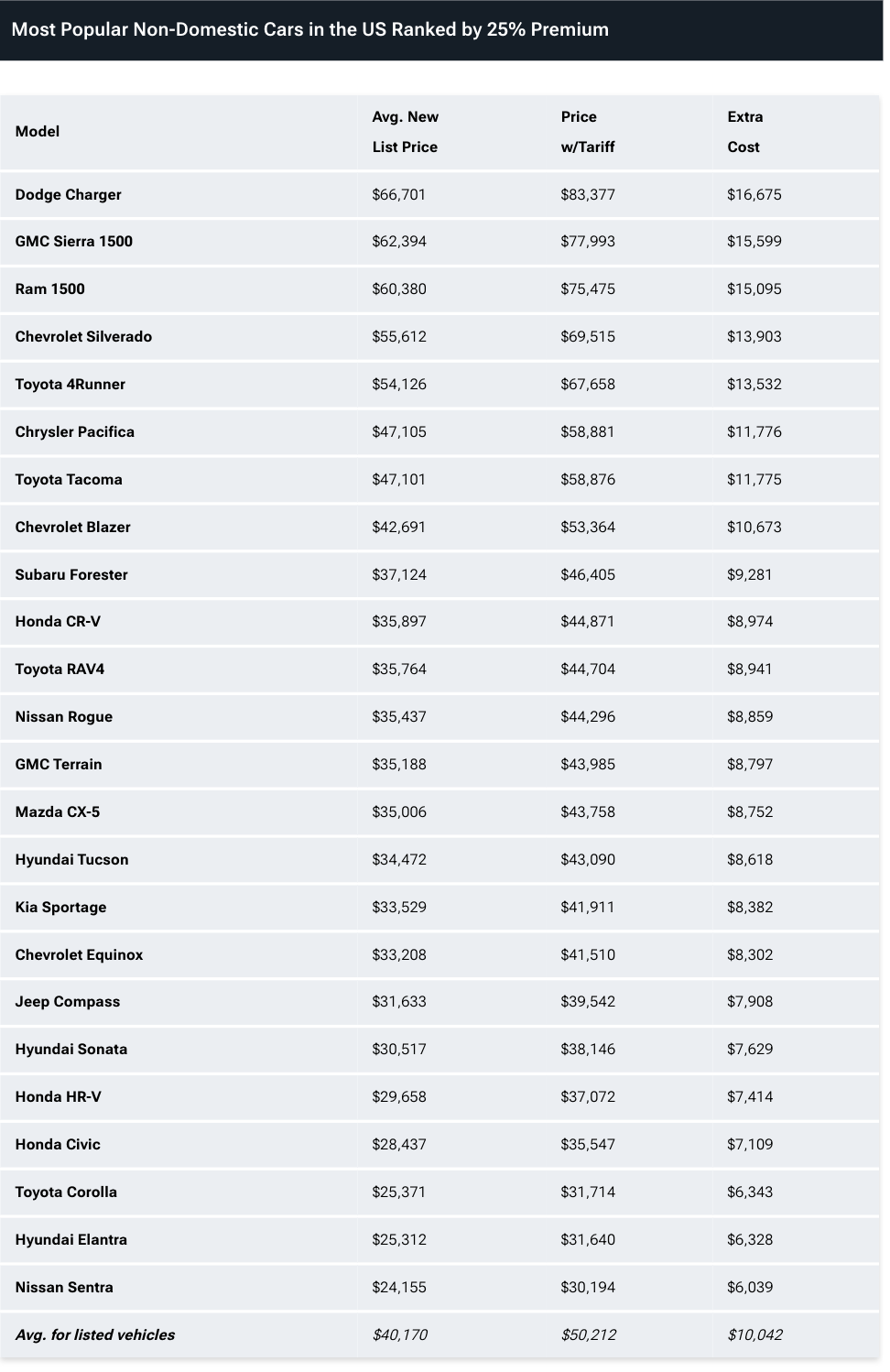Click Ram 1500 list price $60,380
Image resolution: width=890 pixels, height=1372 pixels.
pyautogui.click(x=399, y=289)
